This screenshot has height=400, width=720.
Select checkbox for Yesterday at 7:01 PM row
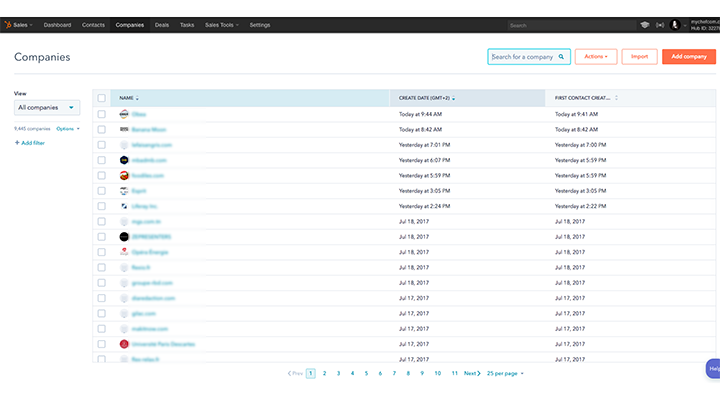coord(101,145)
